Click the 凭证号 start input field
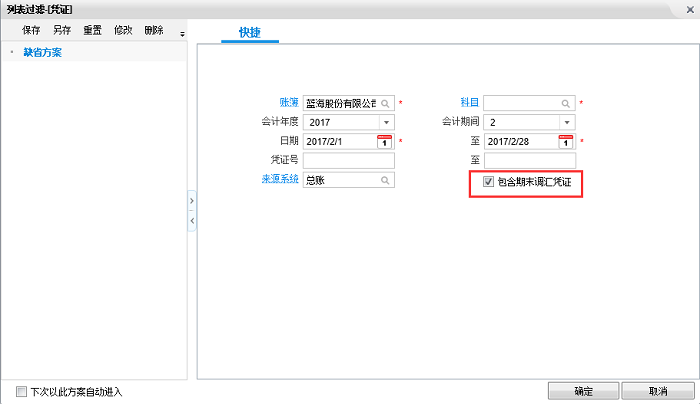Viewport: 700px width, 404px height. (348, 160)
